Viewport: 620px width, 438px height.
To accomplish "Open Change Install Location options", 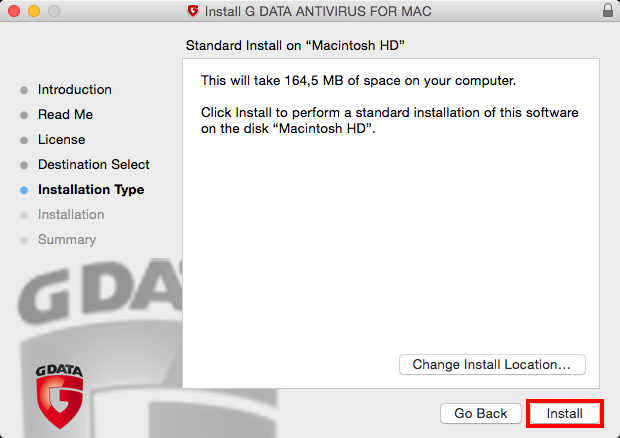I will point(492,364).
